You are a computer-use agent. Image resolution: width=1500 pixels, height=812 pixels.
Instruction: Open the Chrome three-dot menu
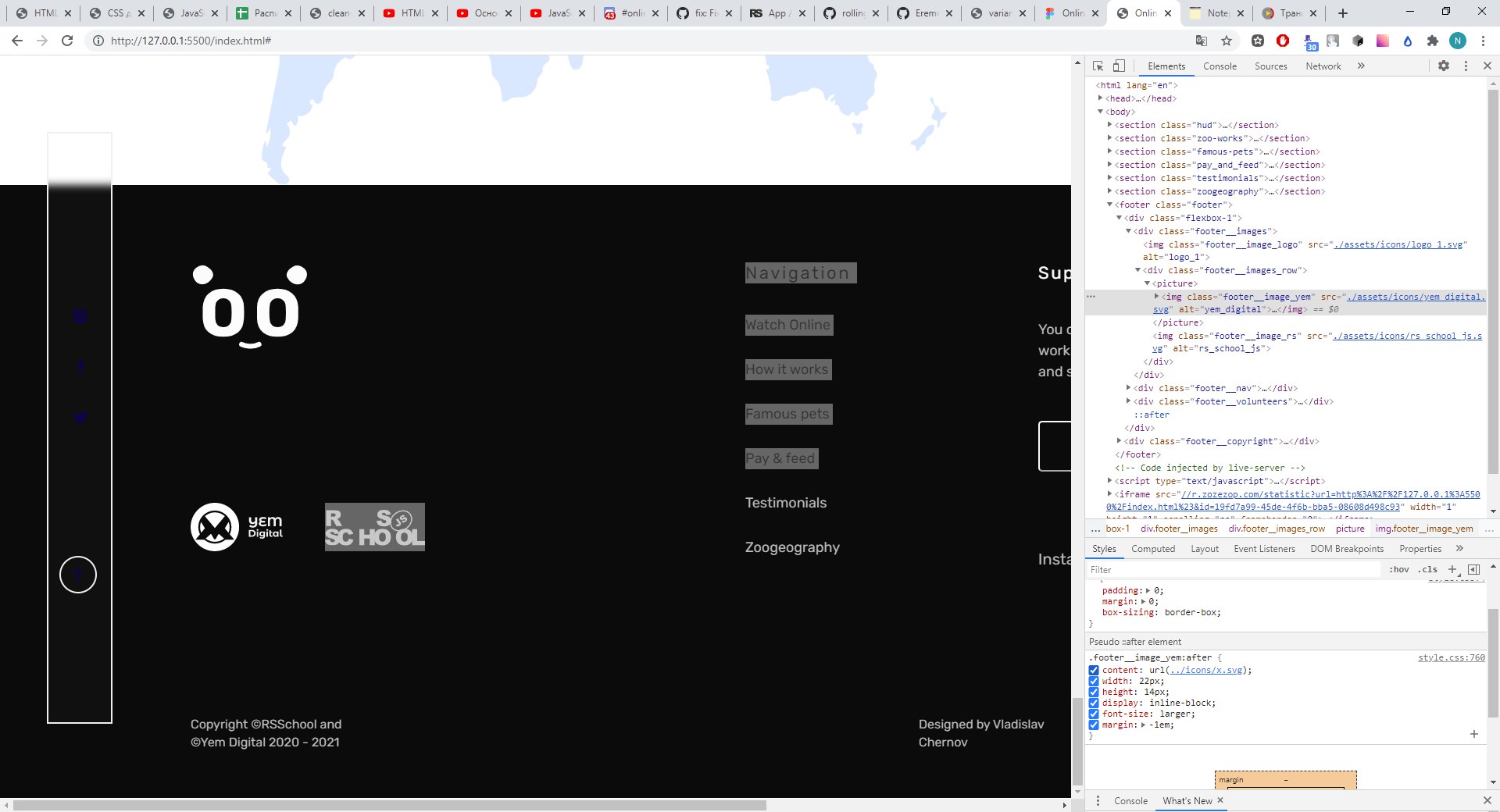[1483, 41]
